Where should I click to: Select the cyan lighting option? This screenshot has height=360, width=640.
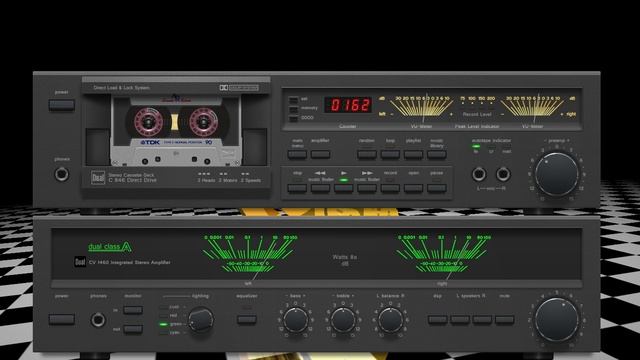[x=164, y=333]
